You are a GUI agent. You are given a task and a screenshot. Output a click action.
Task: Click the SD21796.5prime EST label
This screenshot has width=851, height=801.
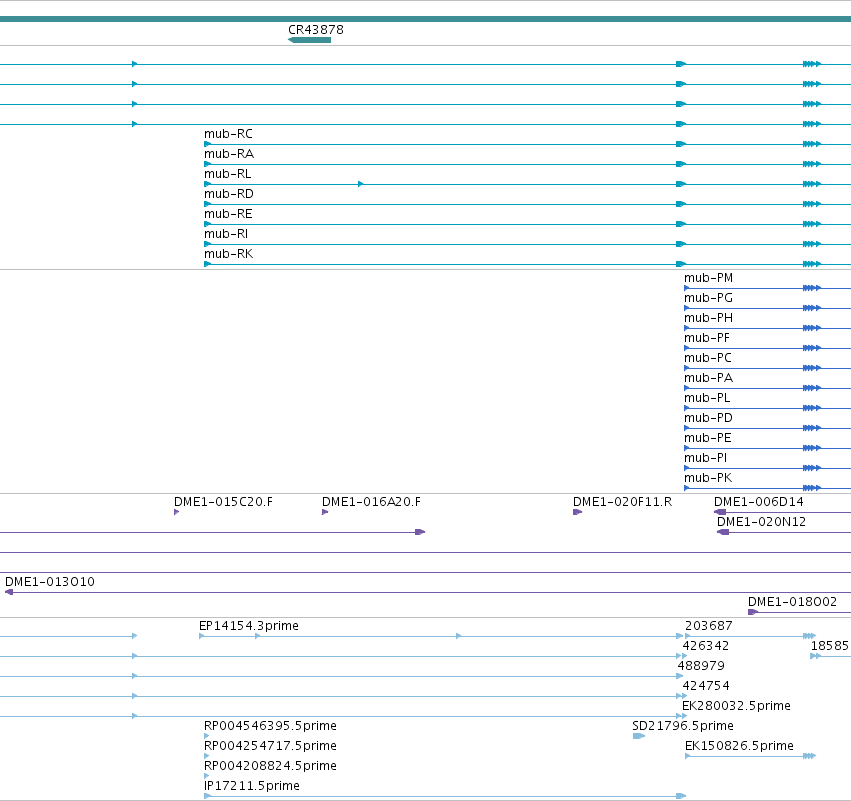click(683, 727)
